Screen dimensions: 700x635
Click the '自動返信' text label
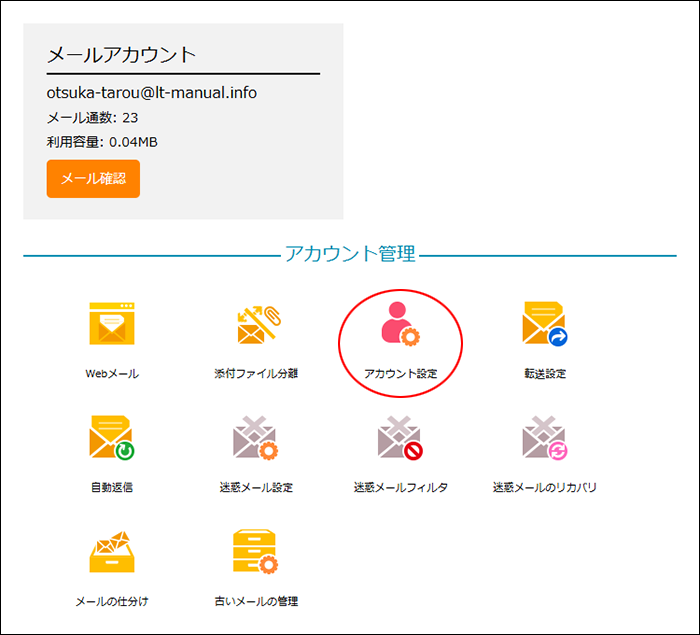pos(112,488)
